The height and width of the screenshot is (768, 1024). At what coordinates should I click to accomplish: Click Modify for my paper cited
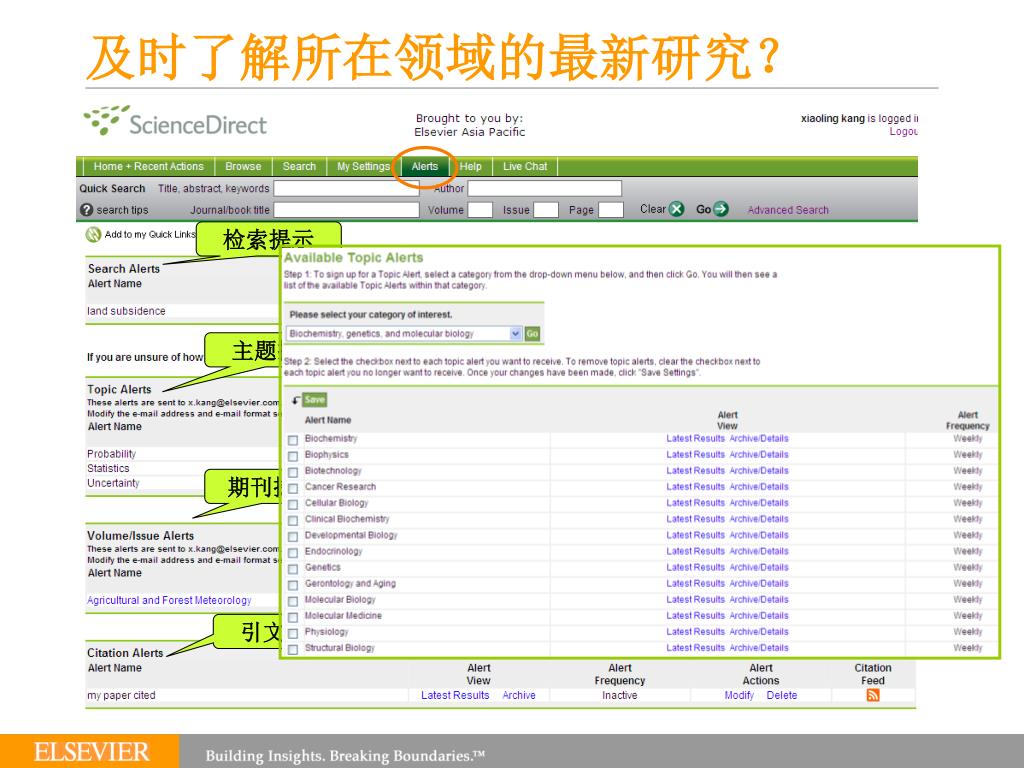739,696
